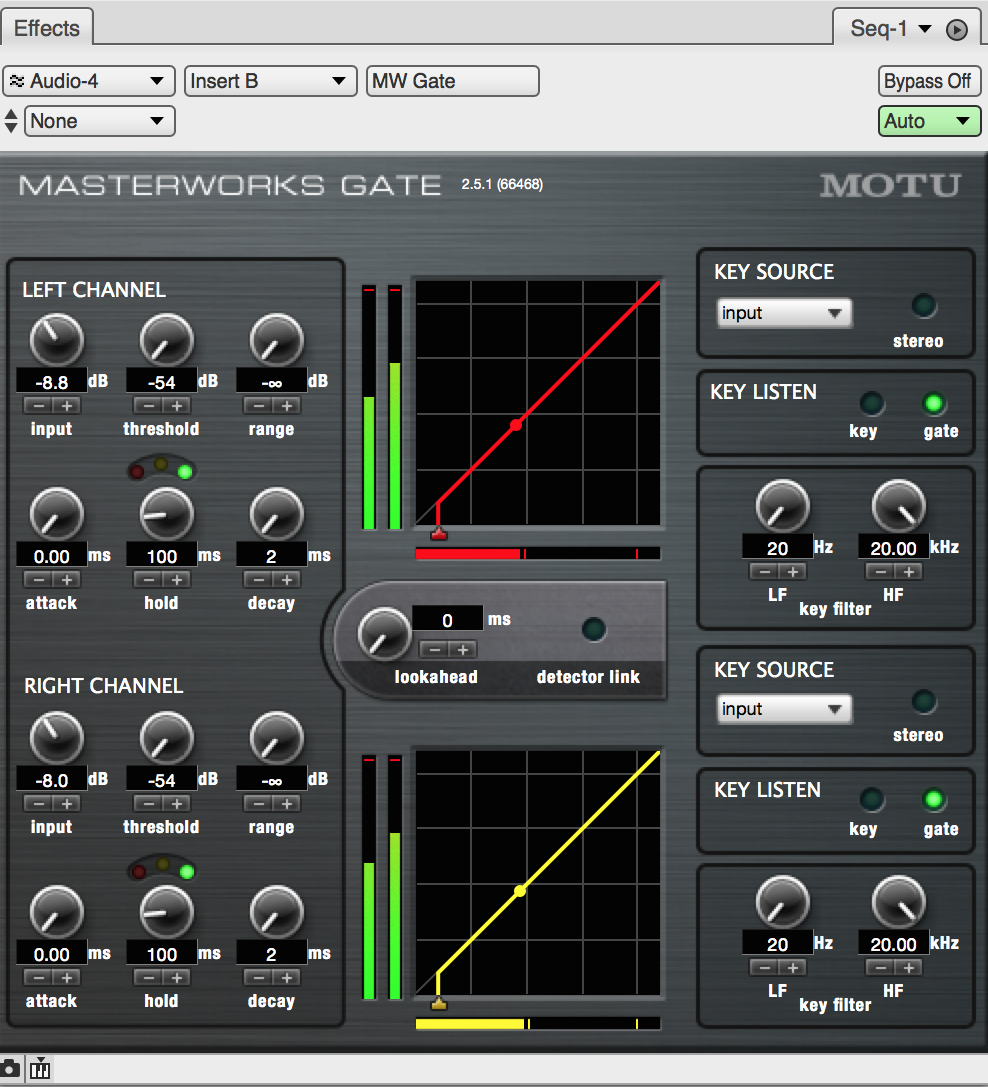This screenshot has width=988, height=1087.
Task: Click the camera snapshot icon at bottom
Action: 10,1068
